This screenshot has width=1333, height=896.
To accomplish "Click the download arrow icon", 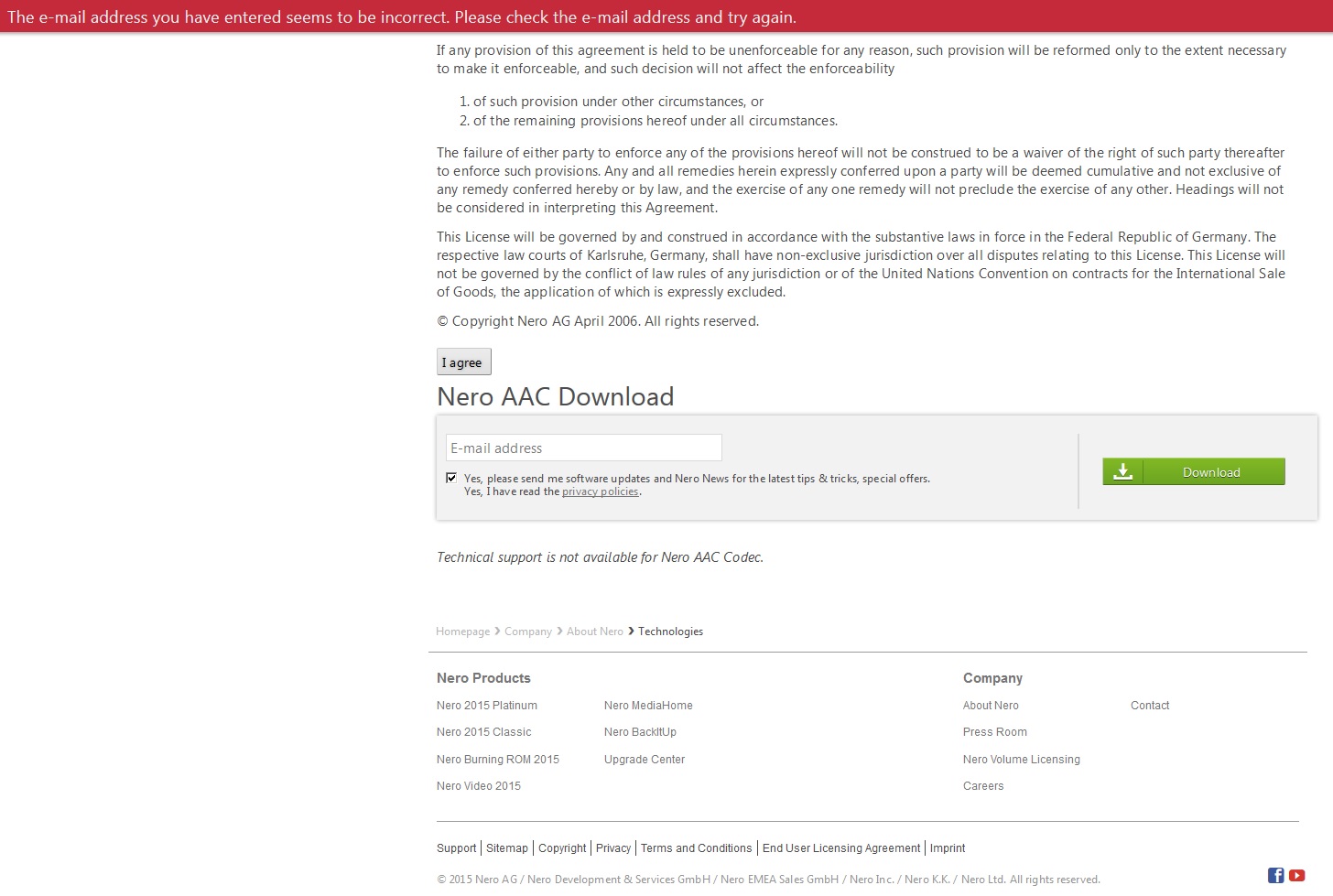I will coord(1123,471).
